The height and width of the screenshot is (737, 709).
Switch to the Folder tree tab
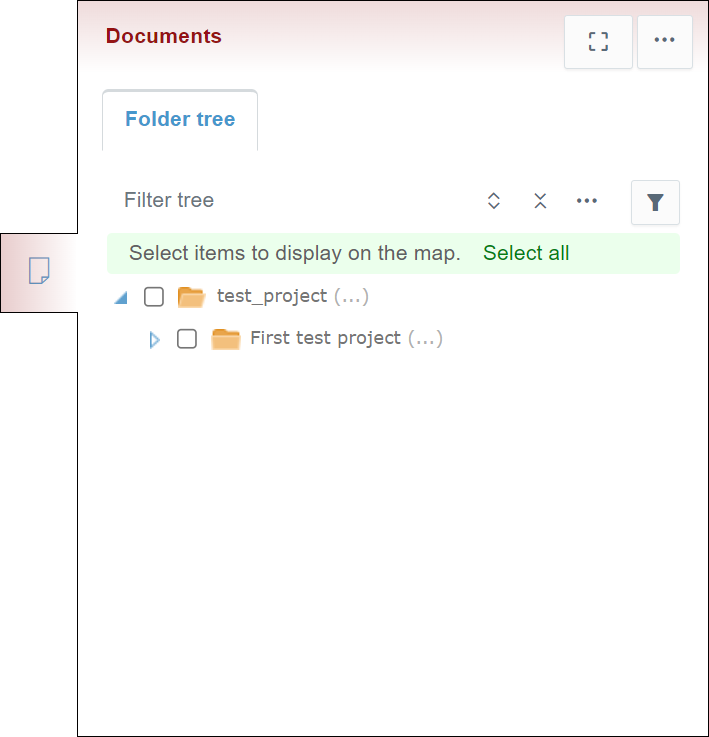click(x=180, y=119)
